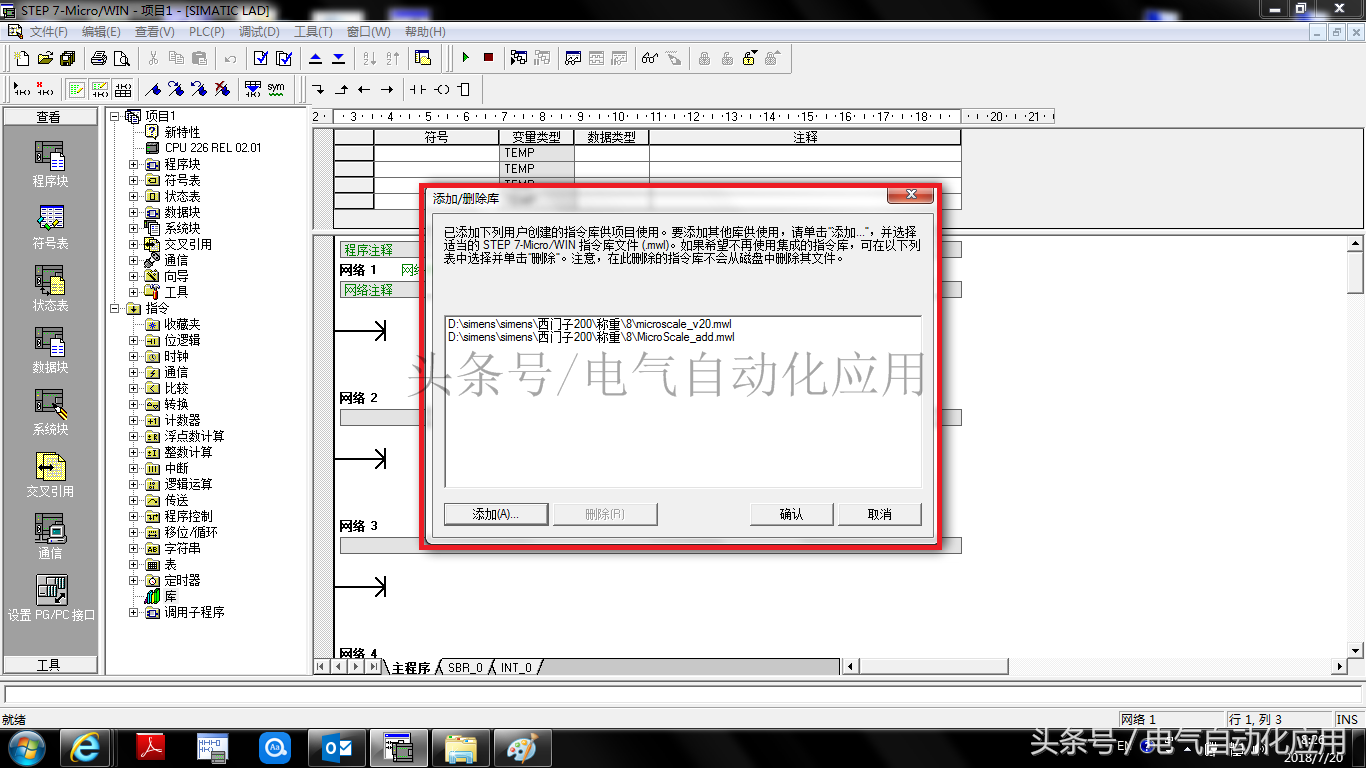Click the editor's horizontal scrollbar
This screenshot has width=1366, height=768.
(x=1096, y=667)
